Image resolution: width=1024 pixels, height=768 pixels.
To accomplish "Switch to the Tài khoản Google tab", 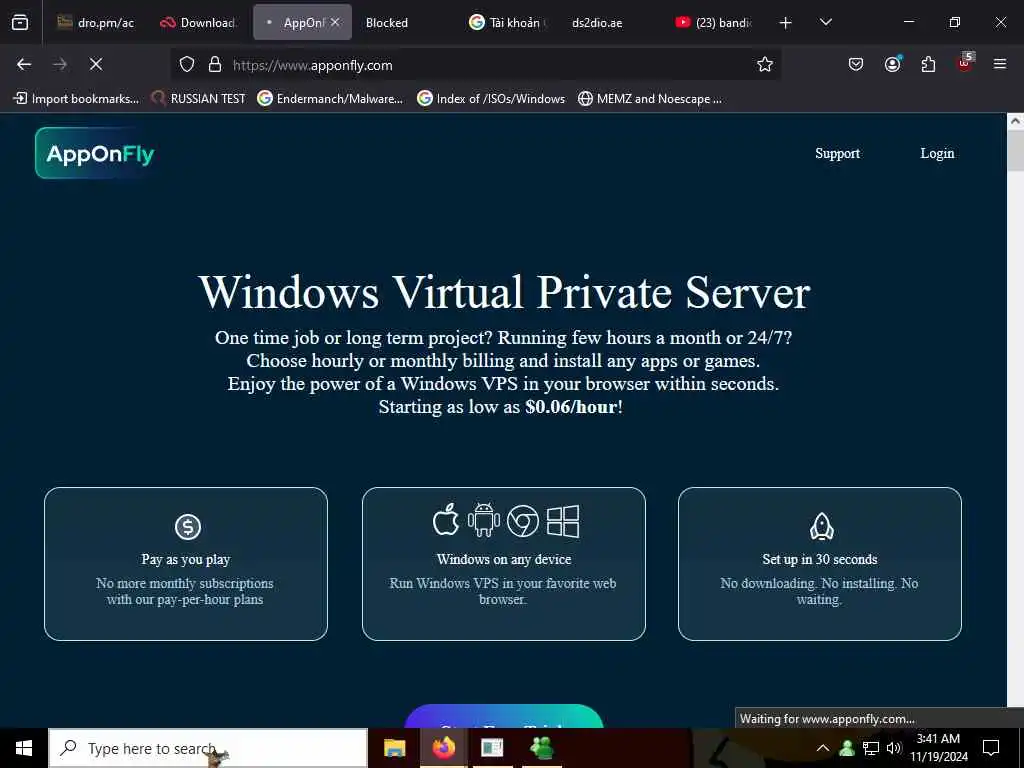I will tap(507, 23).
